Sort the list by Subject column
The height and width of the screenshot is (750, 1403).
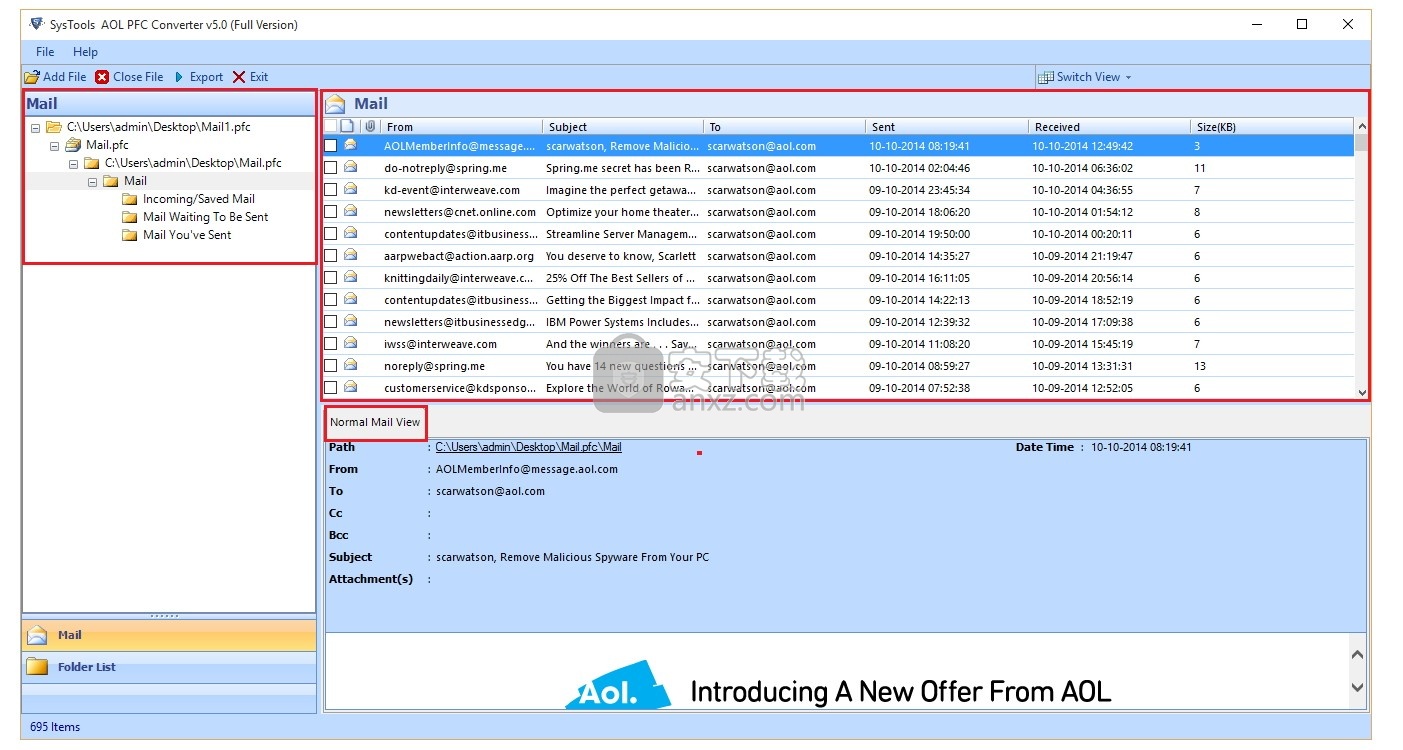[x=623, y=127]
